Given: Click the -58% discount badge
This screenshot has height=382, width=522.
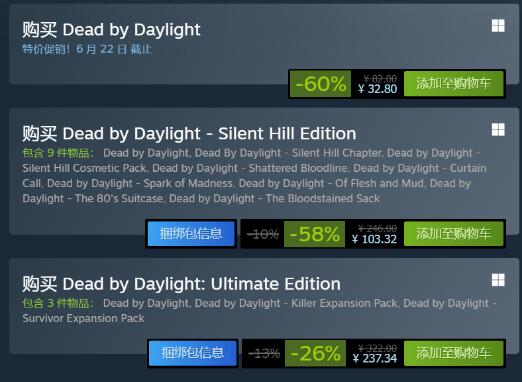Looking at the screenshot, I should tap(314, 234).
